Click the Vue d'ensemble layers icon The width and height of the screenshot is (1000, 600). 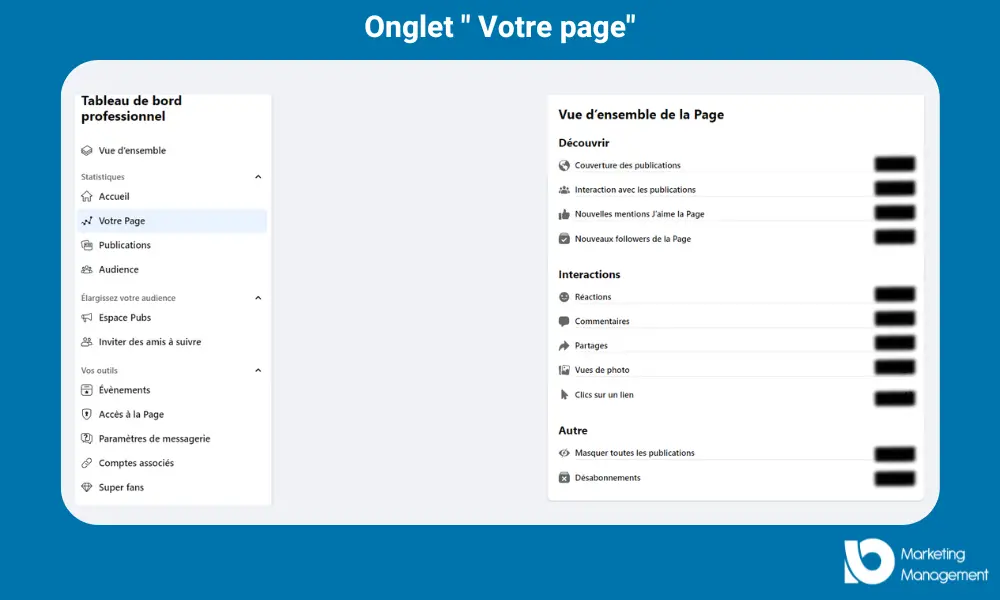[87, 150]
